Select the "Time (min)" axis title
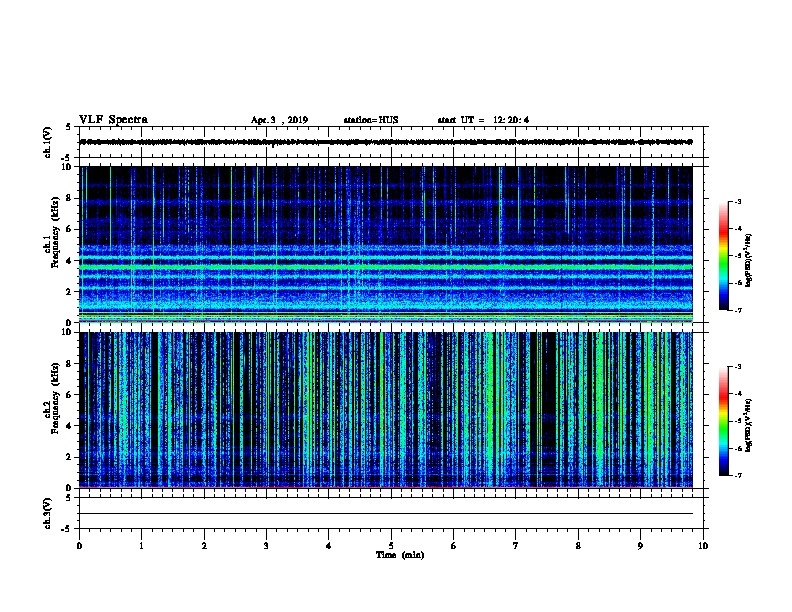The height and width of the screenshot is (612, 792). (400, 555)
